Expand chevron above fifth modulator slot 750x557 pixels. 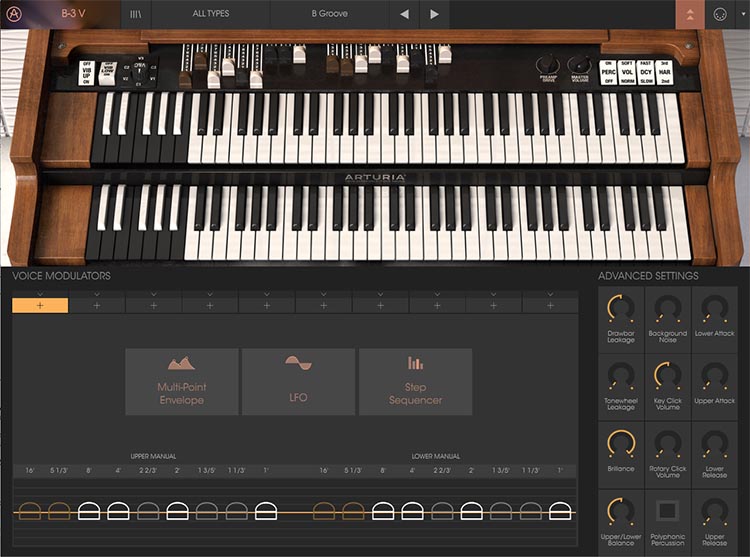(267, 294)
